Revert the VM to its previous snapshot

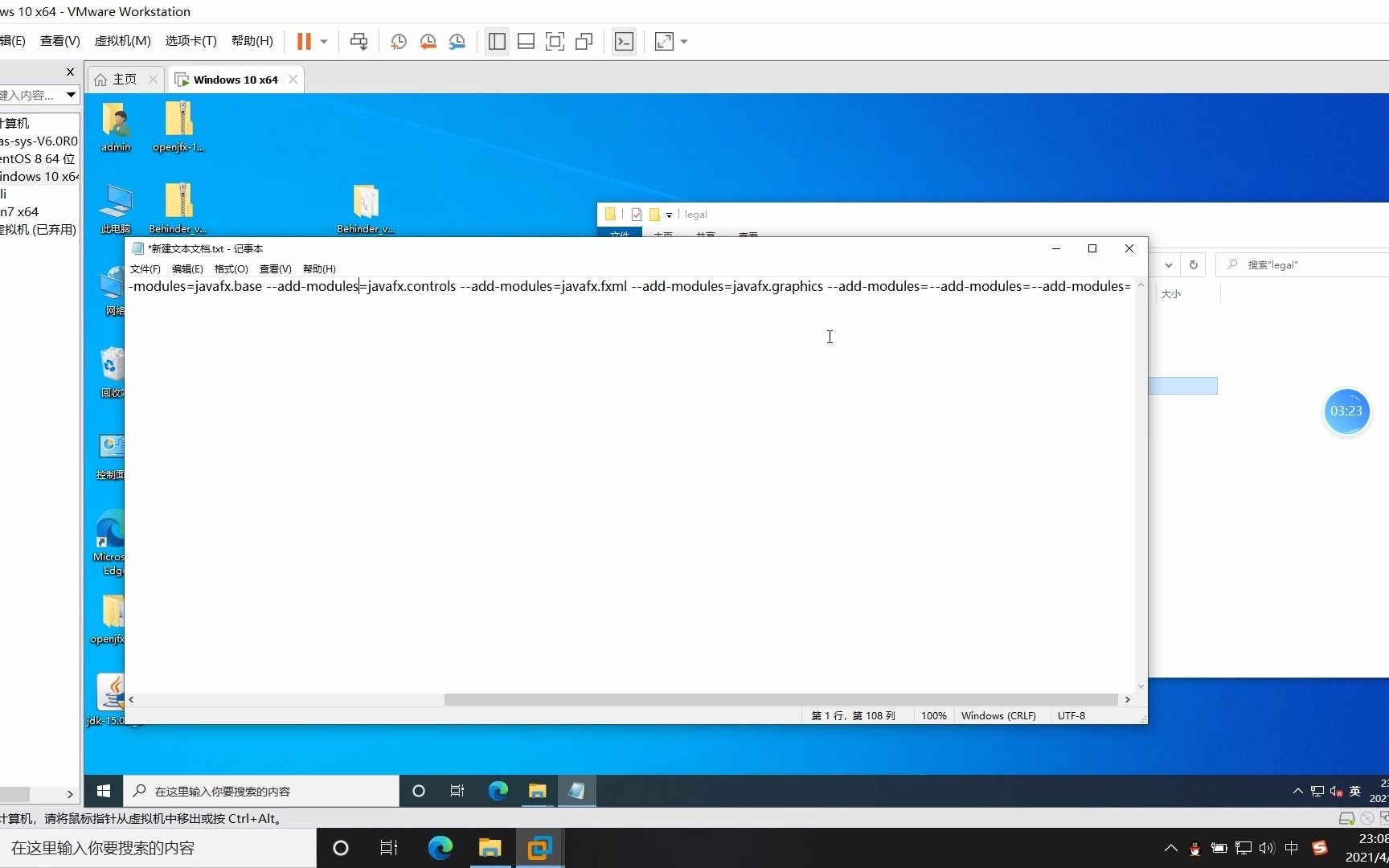coord(428,41)
